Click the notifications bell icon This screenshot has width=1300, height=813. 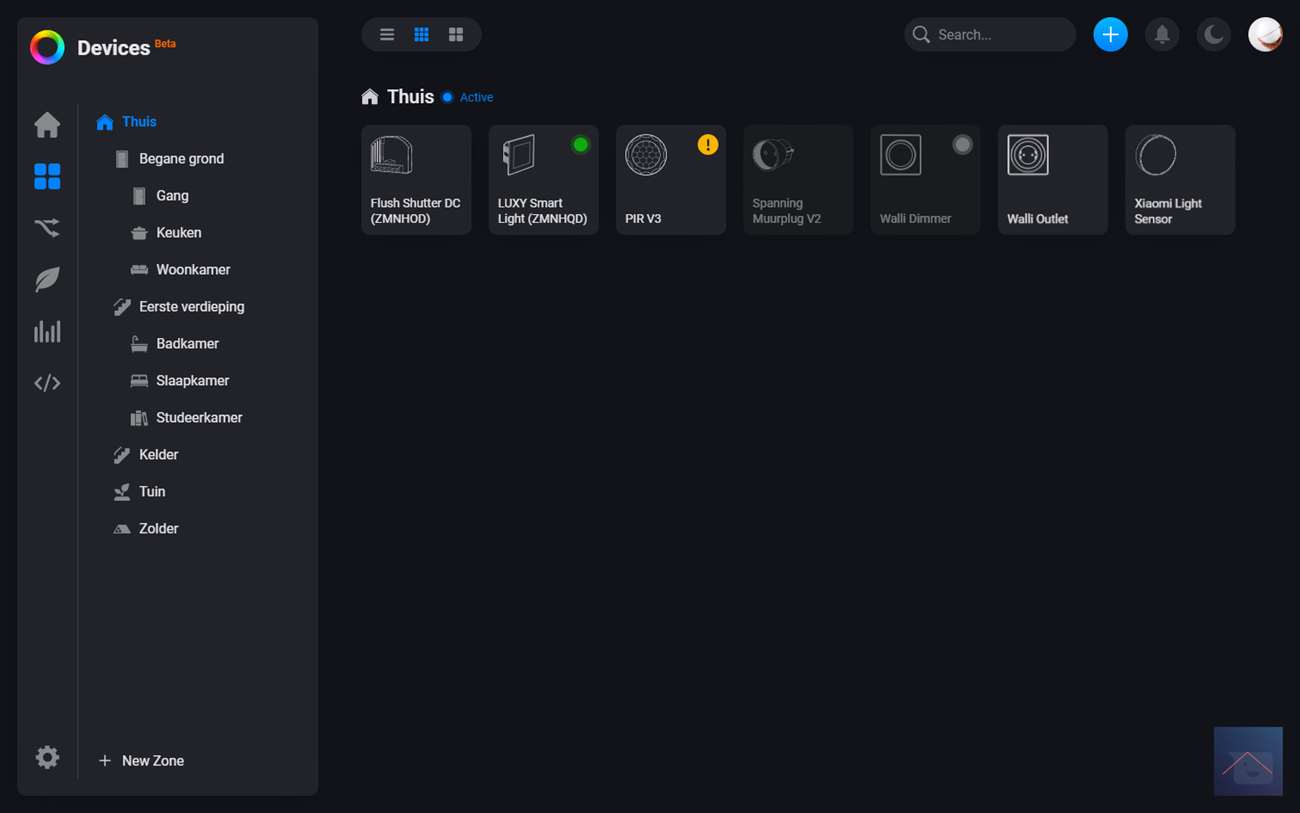pyautogui.click(x=1162, y=35)
